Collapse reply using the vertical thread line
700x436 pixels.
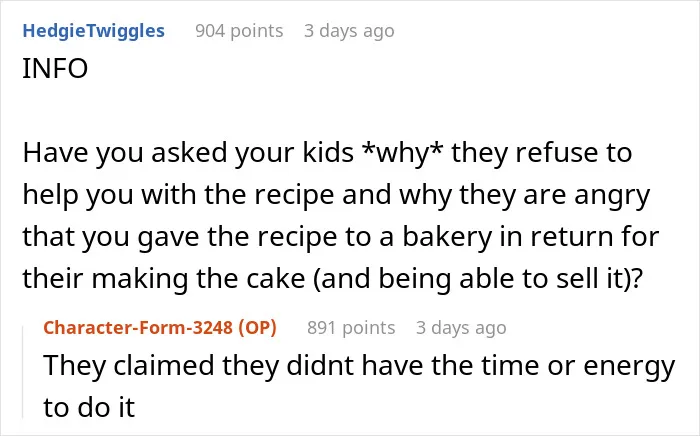[x=23, y=372]
